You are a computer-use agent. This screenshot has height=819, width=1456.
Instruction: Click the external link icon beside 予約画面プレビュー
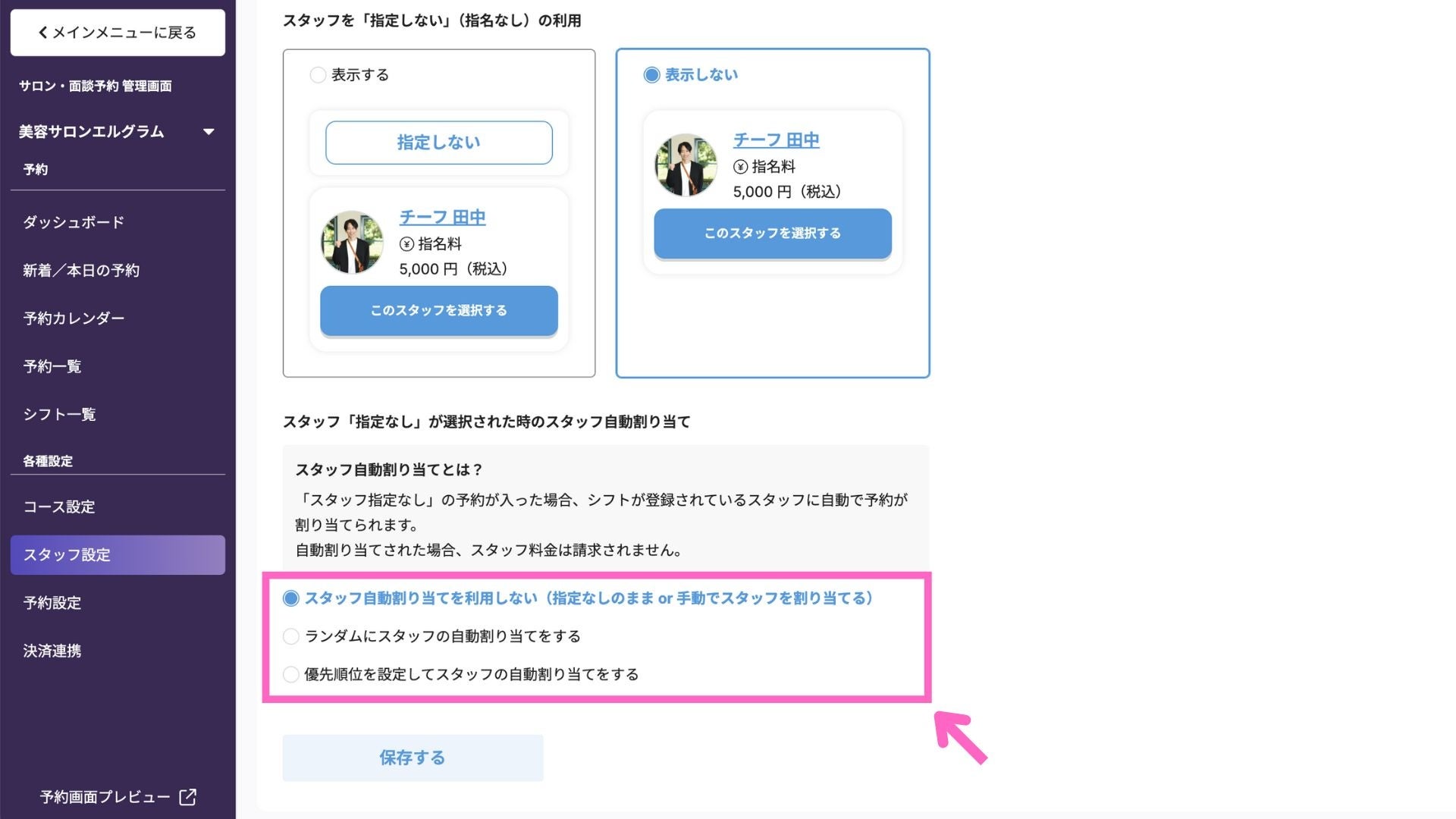(x=187, y=797)
